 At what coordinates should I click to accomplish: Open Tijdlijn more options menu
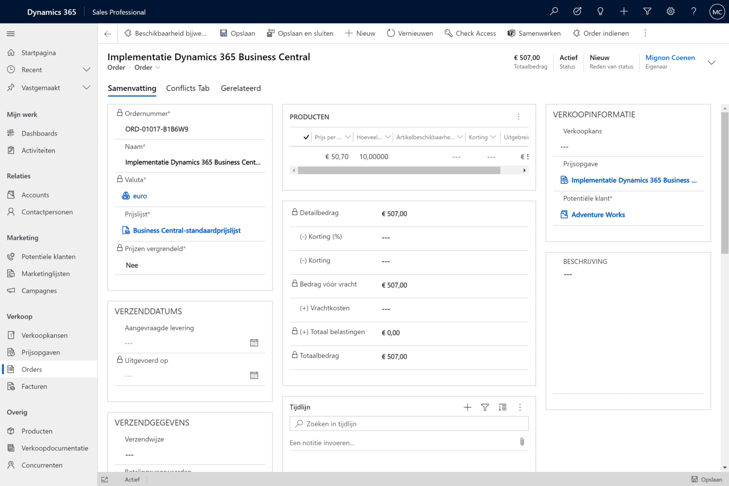point(520,407)
